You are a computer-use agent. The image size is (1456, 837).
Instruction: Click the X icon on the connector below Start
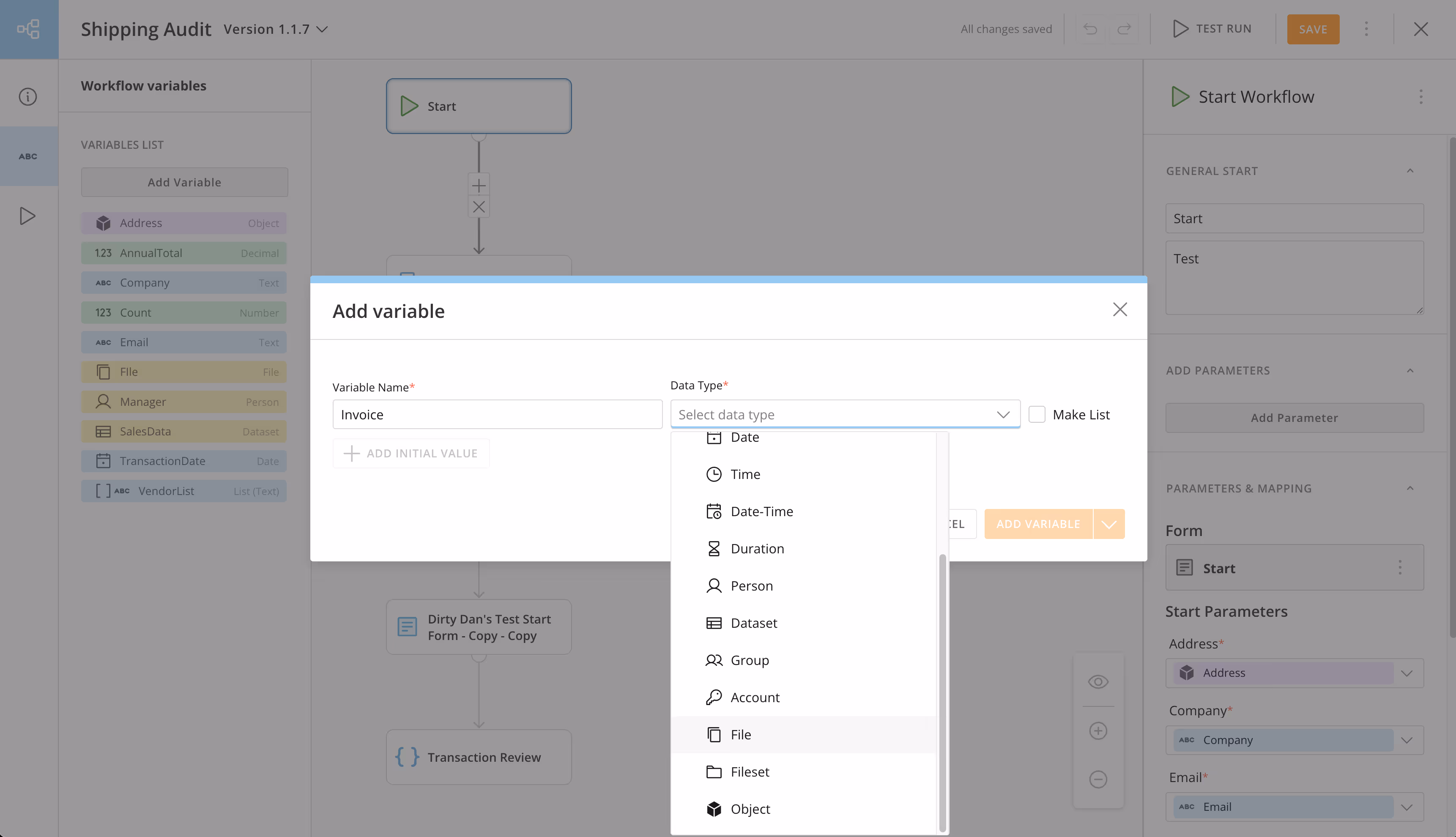[478, 207]
